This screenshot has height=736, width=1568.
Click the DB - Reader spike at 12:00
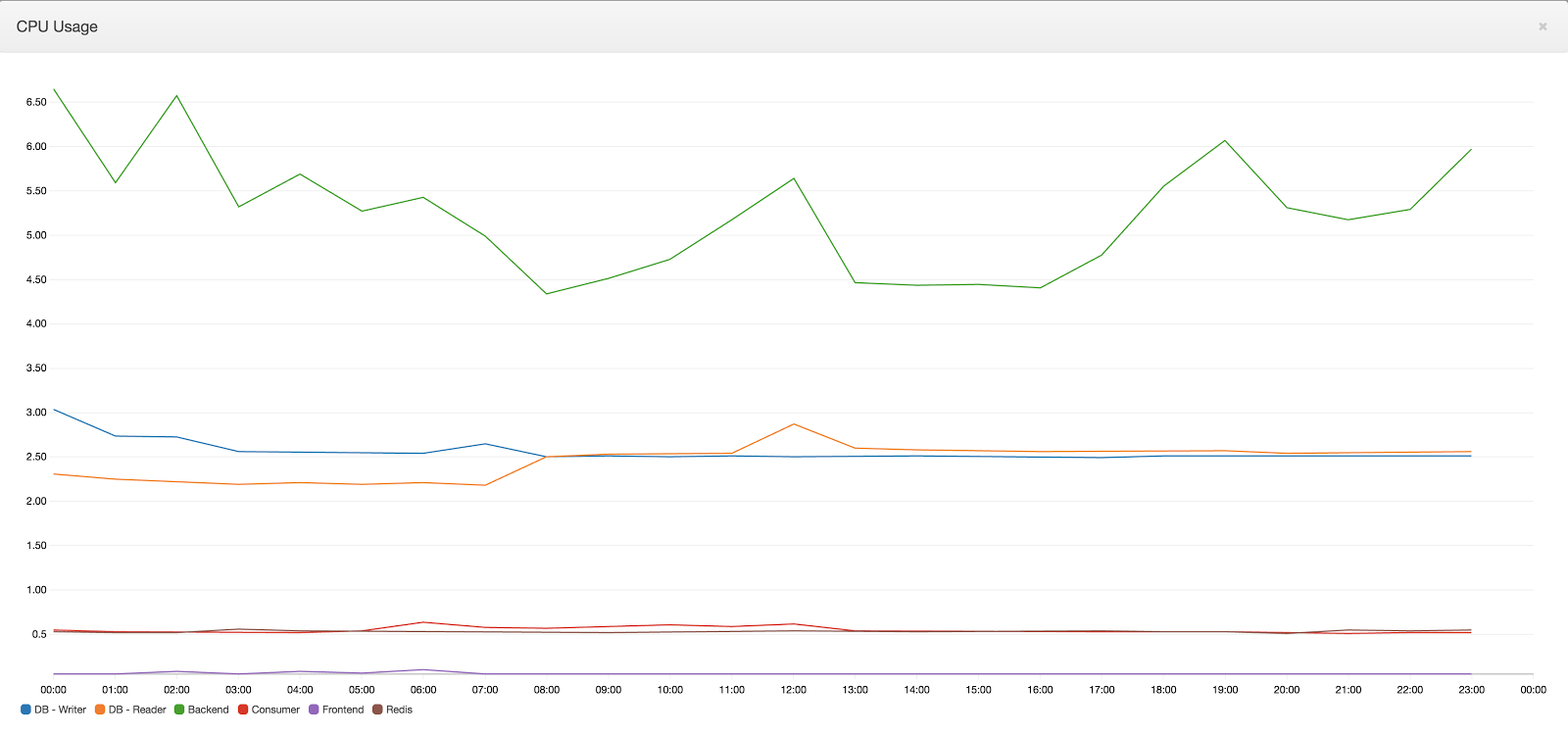[794, 424]
